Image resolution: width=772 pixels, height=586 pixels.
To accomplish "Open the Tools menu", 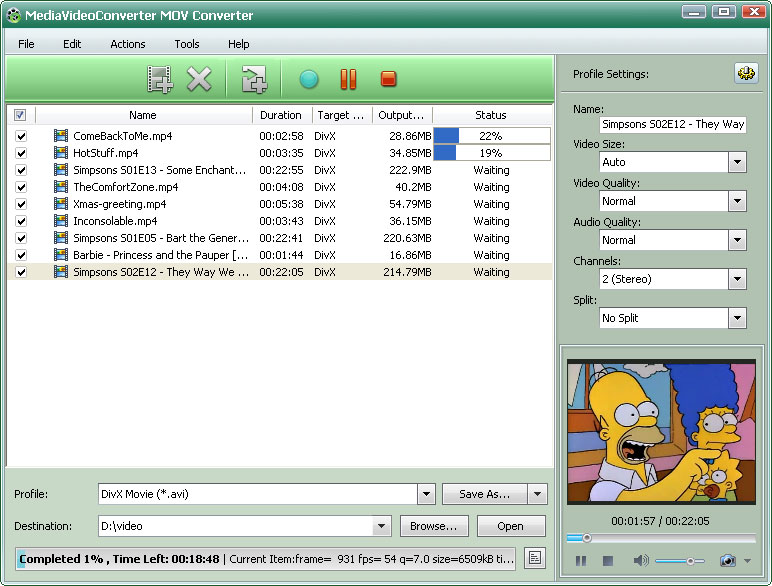I will [187, 44].
